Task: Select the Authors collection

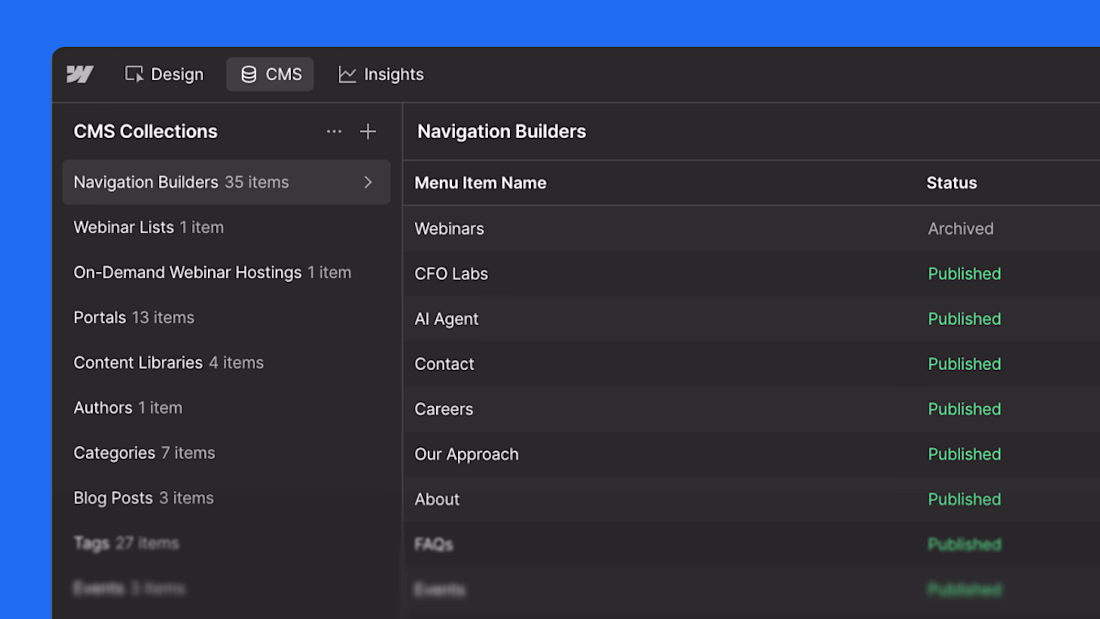Action: [x=226, y=408]
